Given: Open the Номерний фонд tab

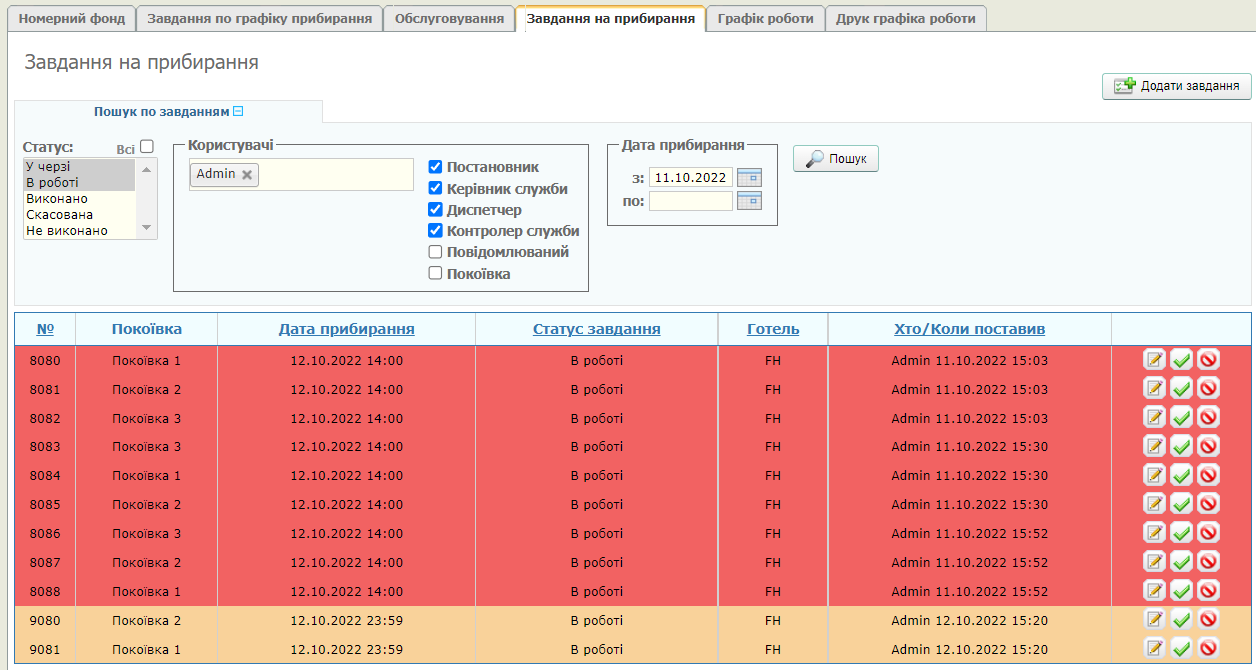Looking at the screenshot, I should pyautogui.click(x=72, y=18).
